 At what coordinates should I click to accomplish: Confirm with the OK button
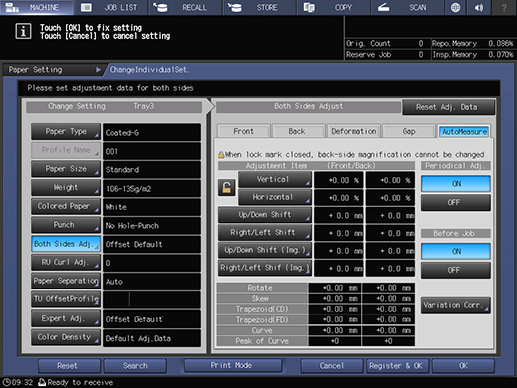(x=463, y=366)
